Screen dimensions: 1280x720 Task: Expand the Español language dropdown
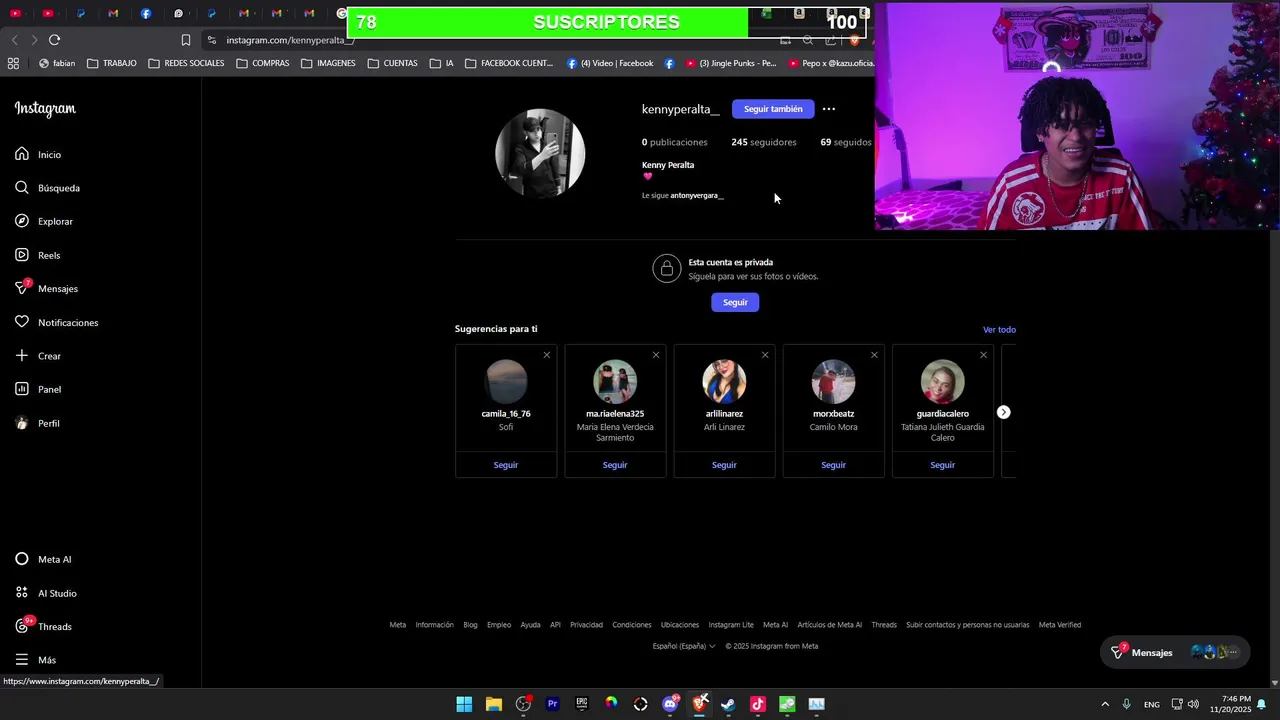pyautogui.click(x=684, y=646)
